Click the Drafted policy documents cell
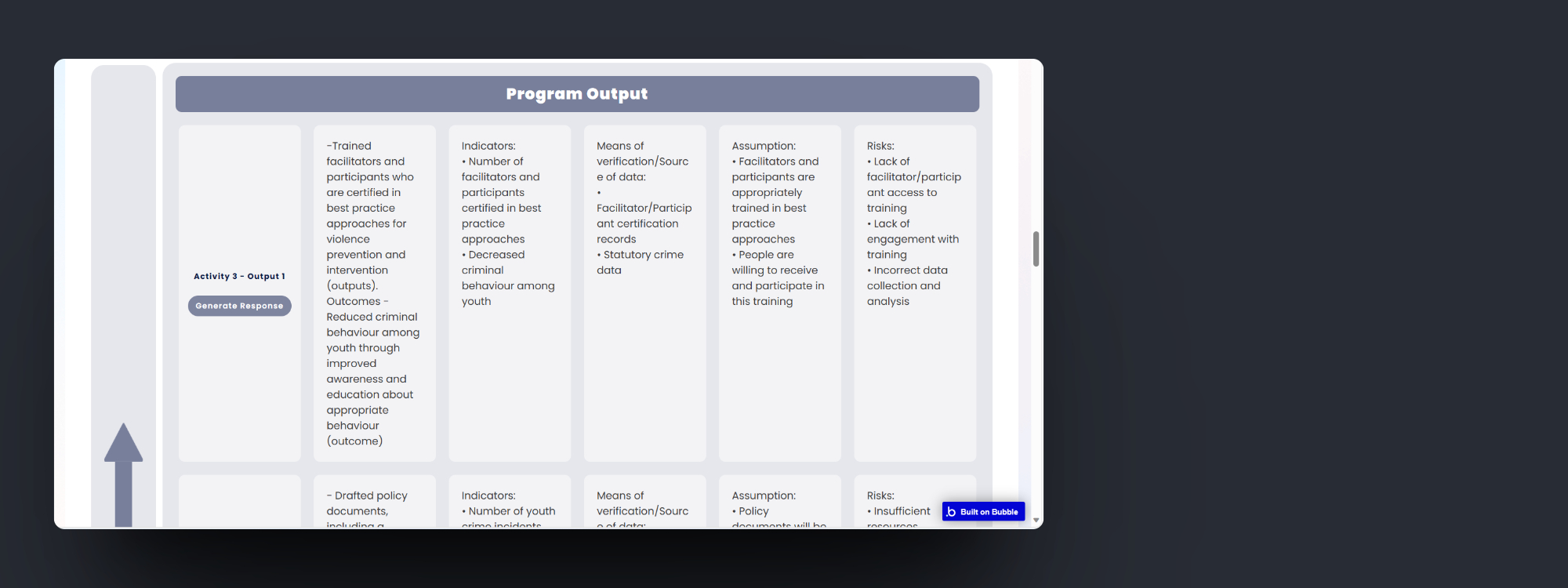 pyautogui.click(x=374, y=503)
